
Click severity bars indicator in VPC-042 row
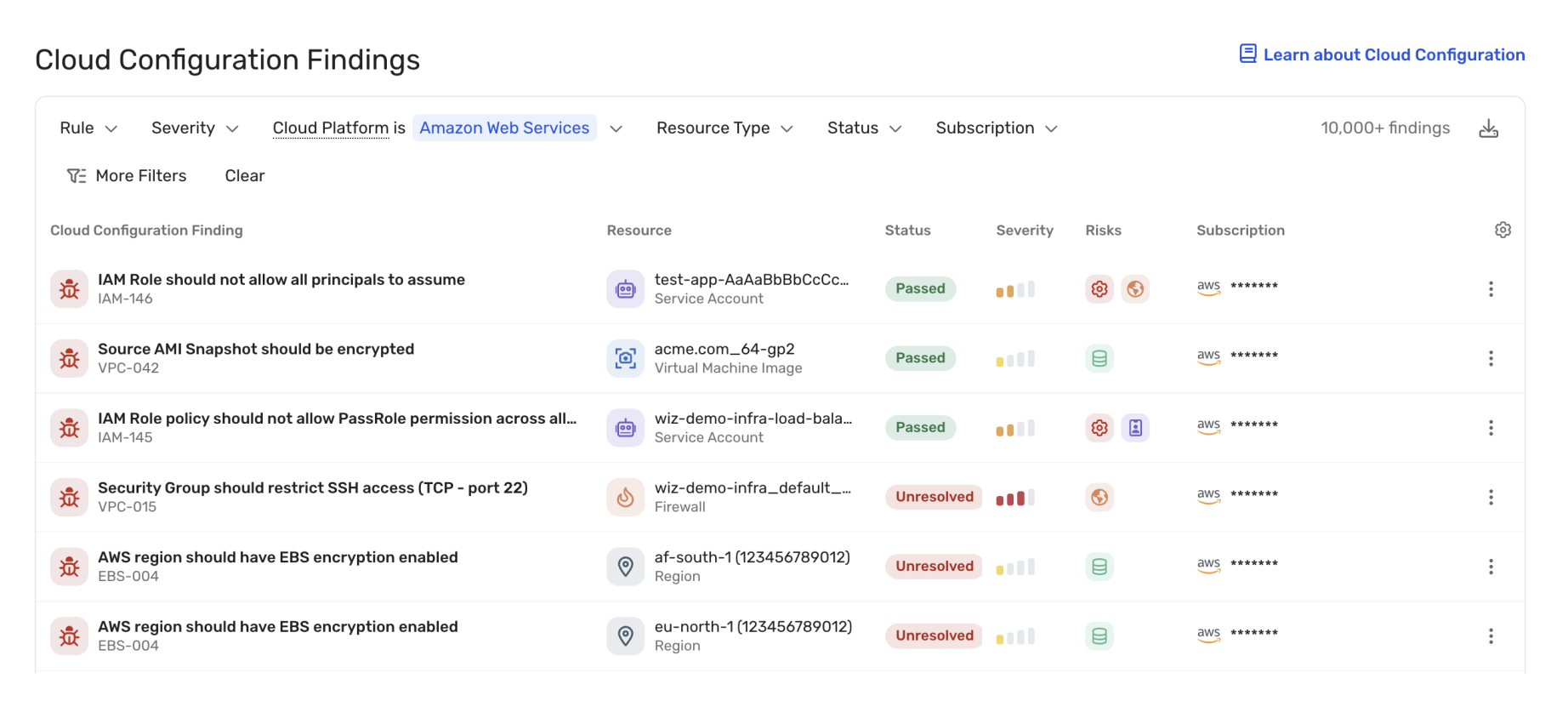(x=1015, y=359)
